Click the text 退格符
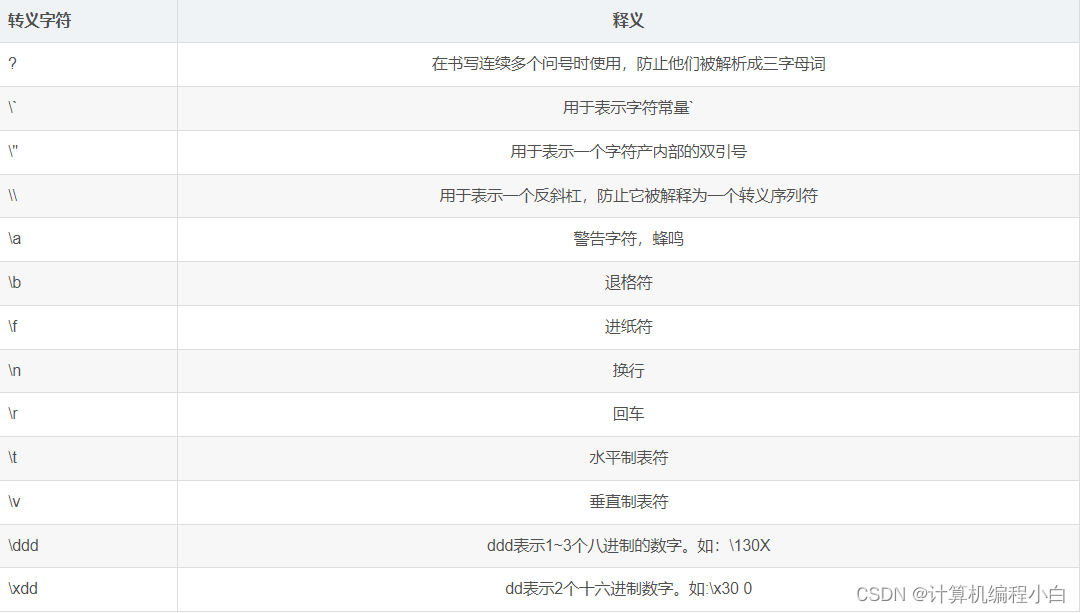 tap(628, 283)
